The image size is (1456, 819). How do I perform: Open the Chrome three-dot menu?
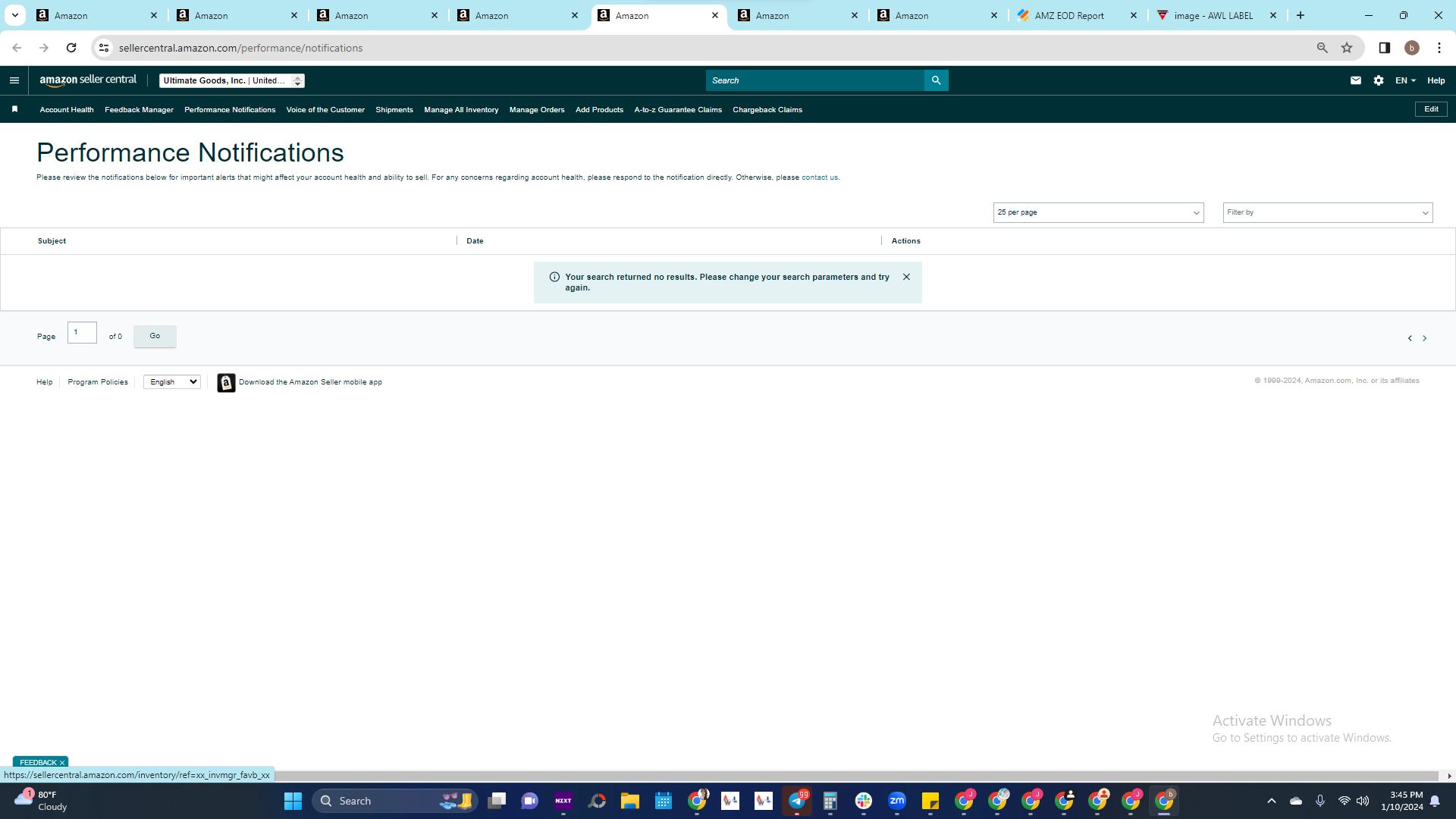point(1439,48)
